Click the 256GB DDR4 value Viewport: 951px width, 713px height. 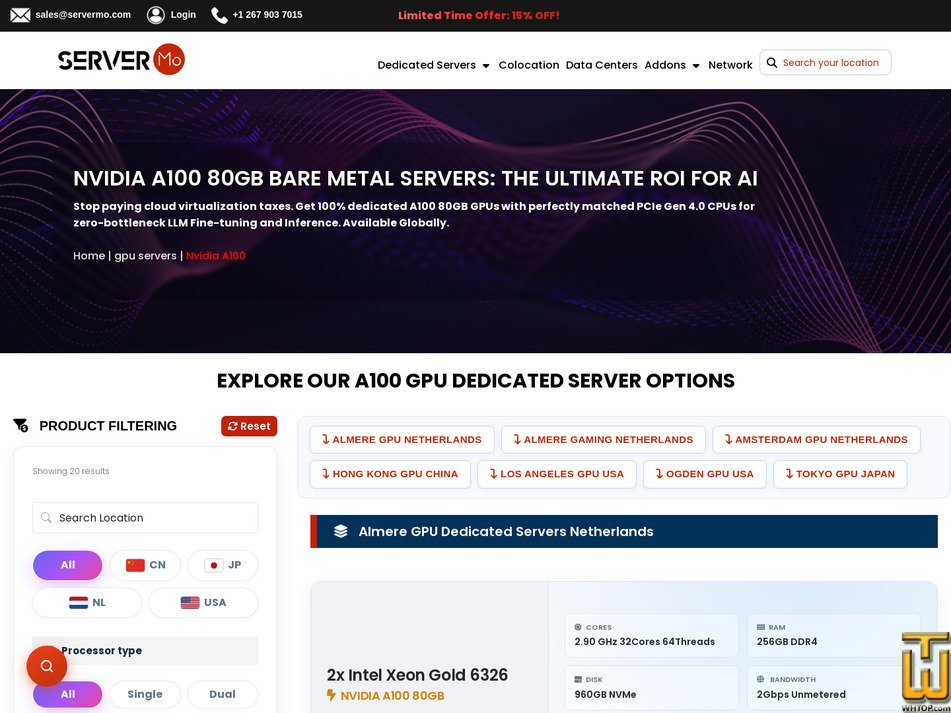[x=787, y=641]
